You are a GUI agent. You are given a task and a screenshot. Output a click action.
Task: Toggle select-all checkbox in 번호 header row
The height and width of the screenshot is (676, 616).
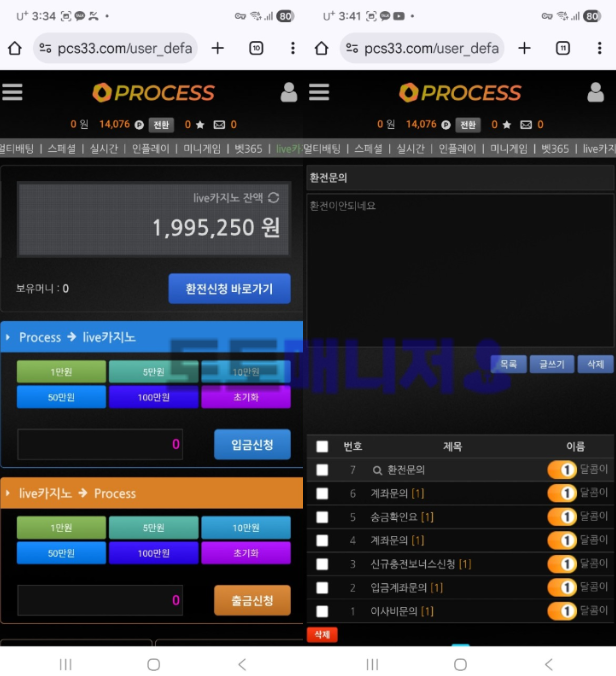(322, 447)
